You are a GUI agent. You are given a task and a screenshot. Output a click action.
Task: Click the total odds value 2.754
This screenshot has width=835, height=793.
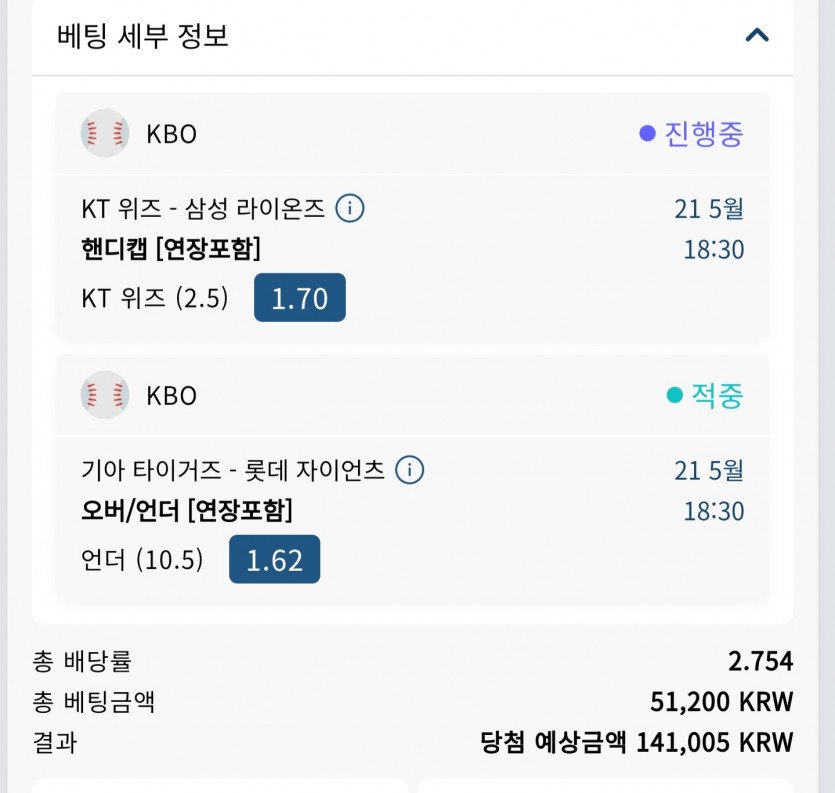[760, 661]
